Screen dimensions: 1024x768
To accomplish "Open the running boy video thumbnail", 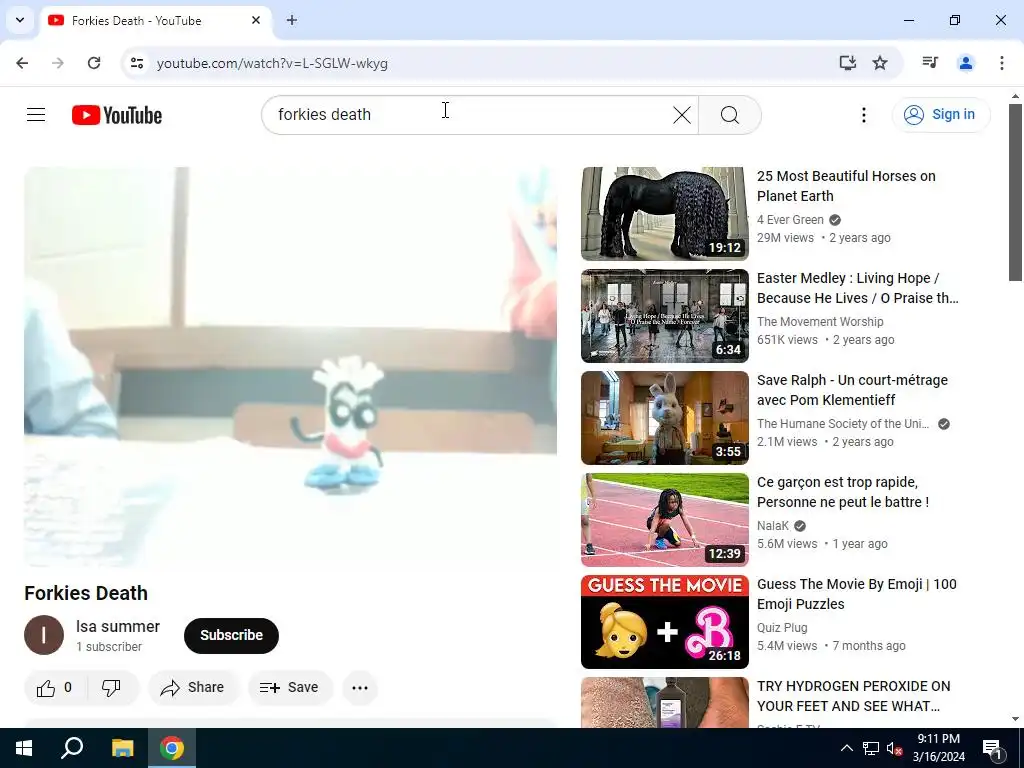I will pos(665,520).
